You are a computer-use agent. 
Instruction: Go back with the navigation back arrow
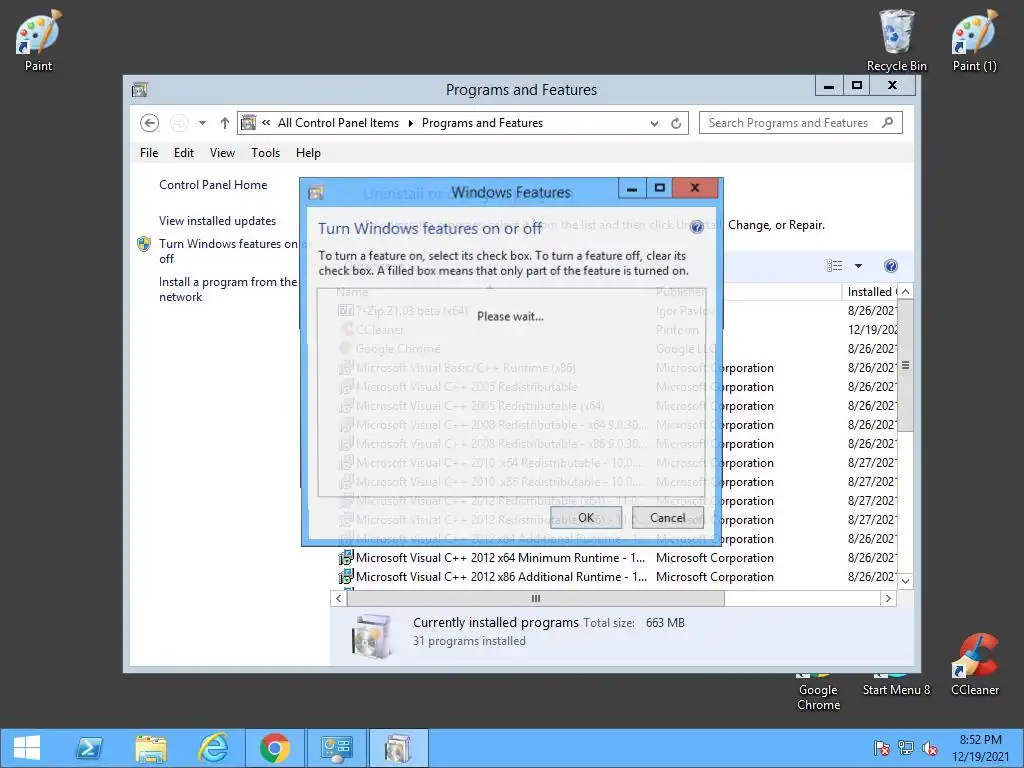(x=150, y=123)
